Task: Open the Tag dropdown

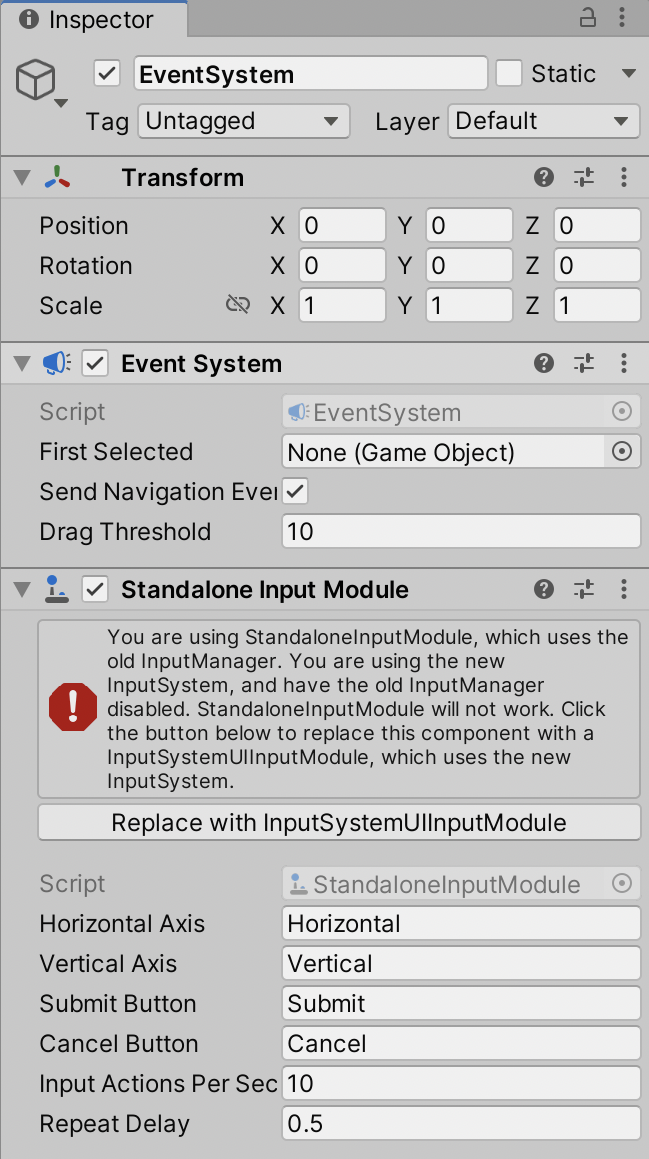Action: tap(243, 122)
